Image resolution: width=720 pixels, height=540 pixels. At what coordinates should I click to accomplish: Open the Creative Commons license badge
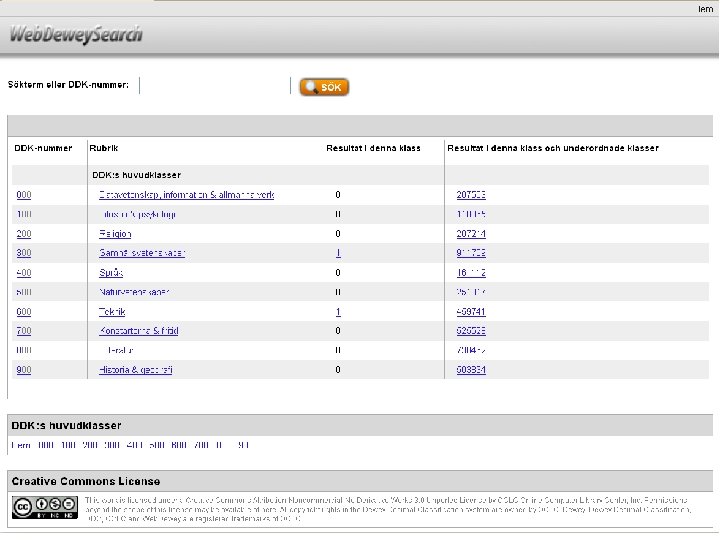45,507
